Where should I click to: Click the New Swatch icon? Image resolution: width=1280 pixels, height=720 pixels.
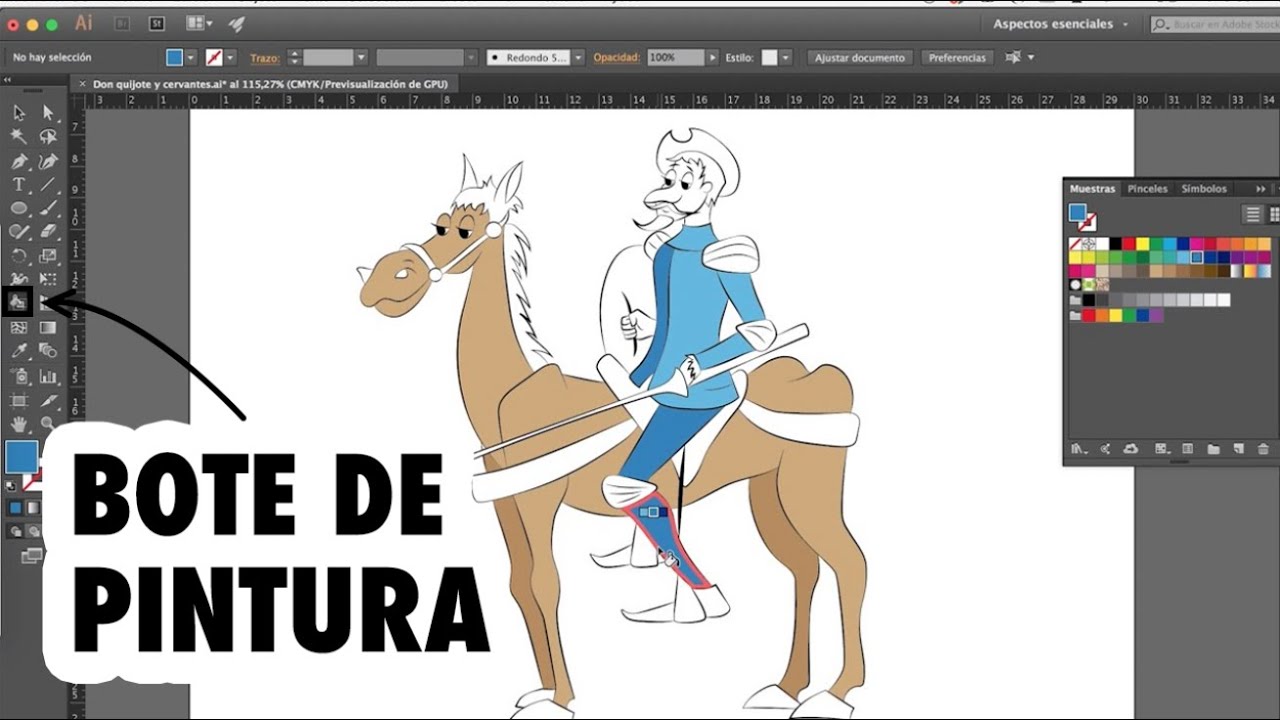click(x=1238, y=449)
